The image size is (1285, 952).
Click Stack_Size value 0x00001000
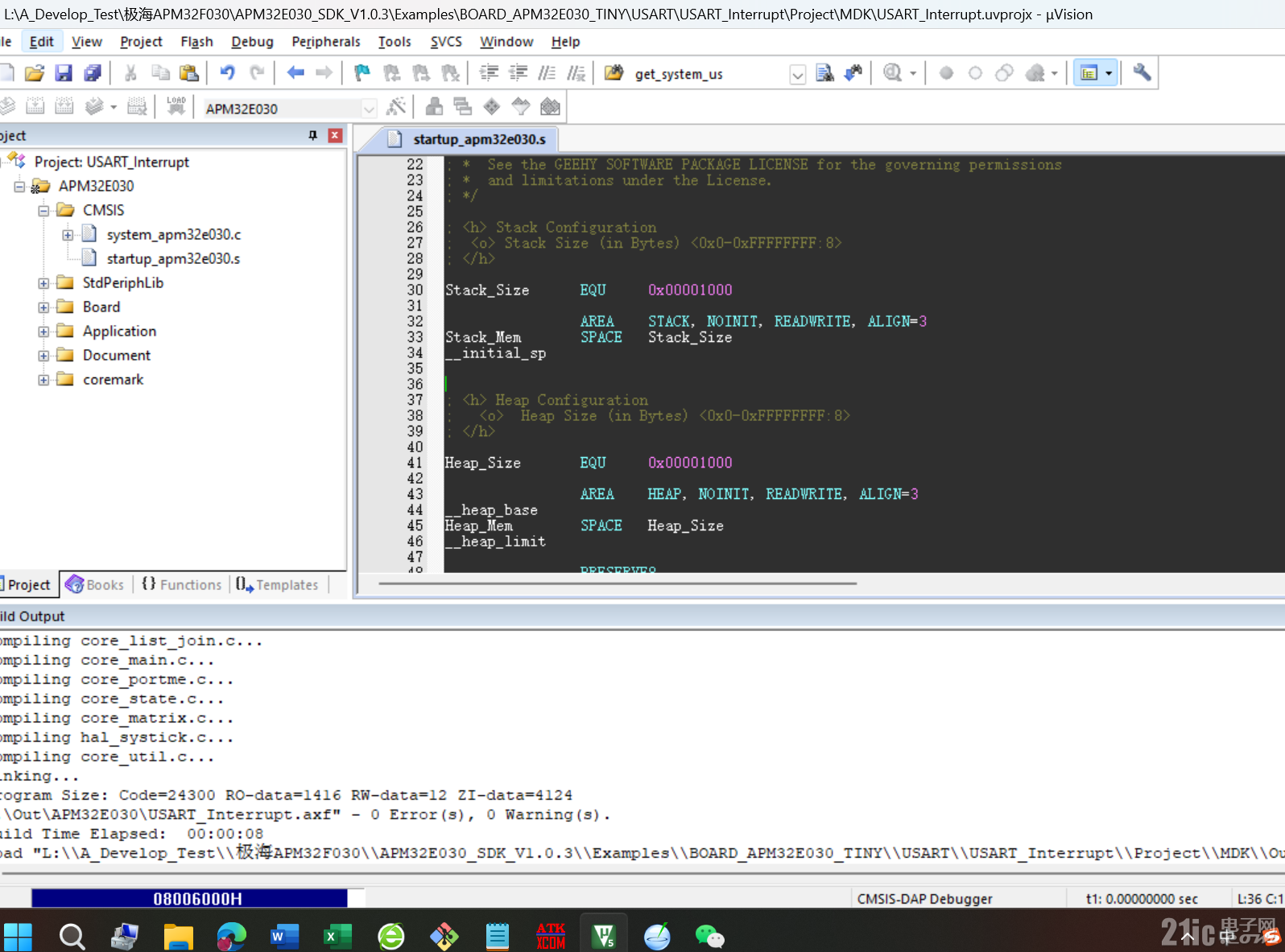coord(690,290)
